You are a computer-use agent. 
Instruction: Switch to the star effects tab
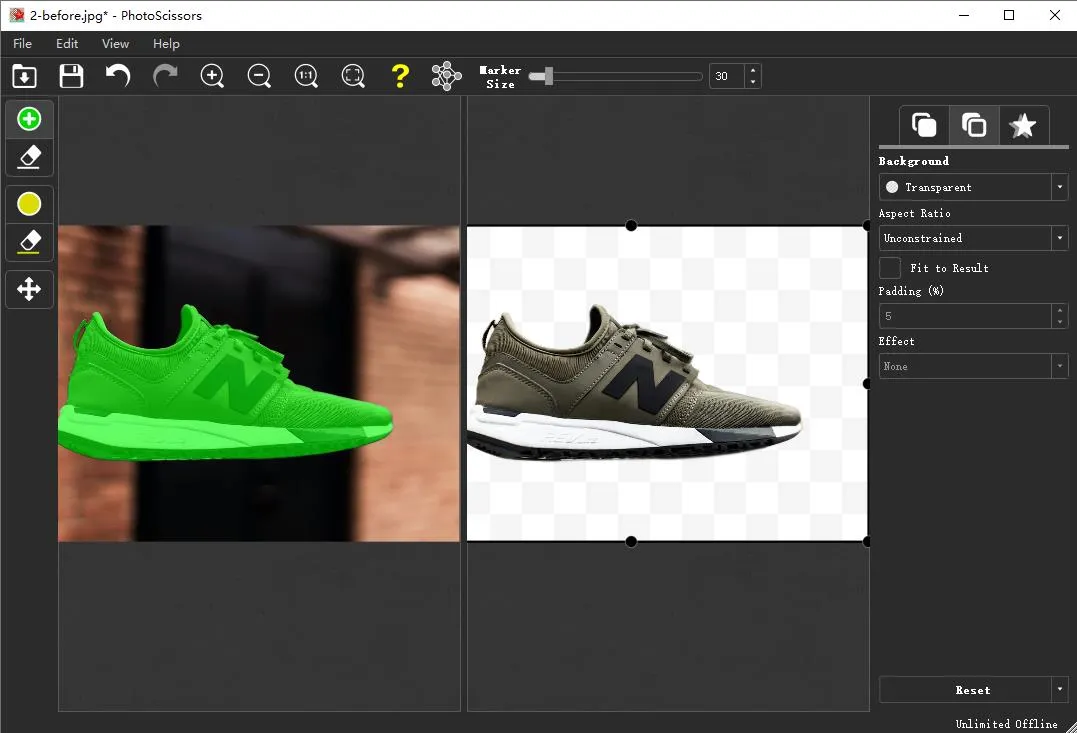coord(1022,126)
